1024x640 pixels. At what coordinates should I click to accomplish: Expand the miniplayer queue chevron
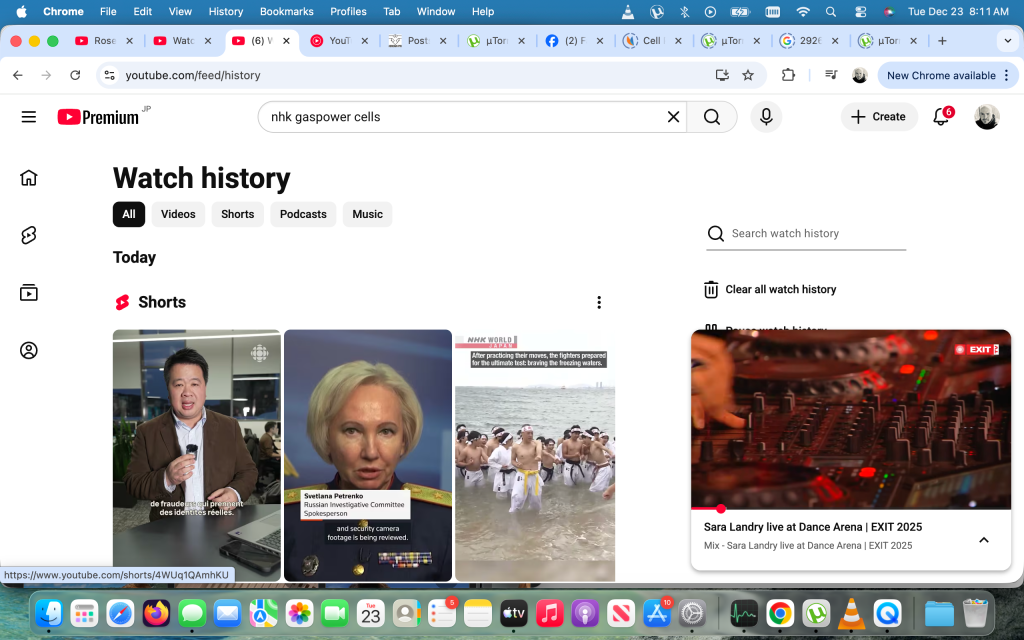click(983, 540)
